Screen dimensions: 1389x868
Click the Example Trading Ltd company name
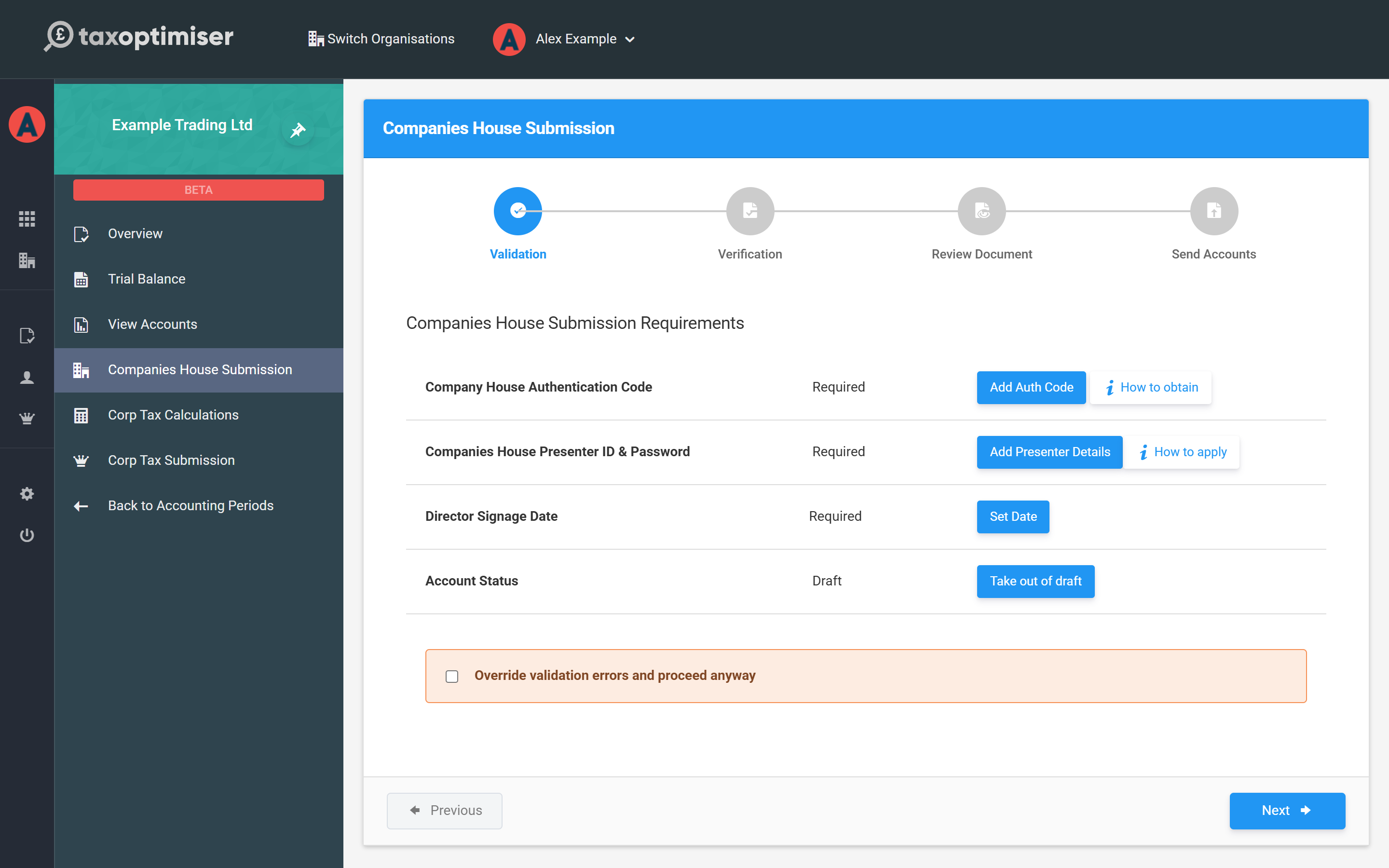[x=182, y=125]
